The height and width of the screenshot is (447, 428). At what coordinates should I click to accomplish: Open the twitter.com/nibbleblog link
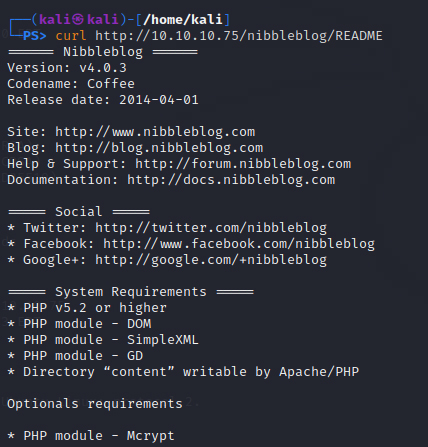[x=211, y=228]
